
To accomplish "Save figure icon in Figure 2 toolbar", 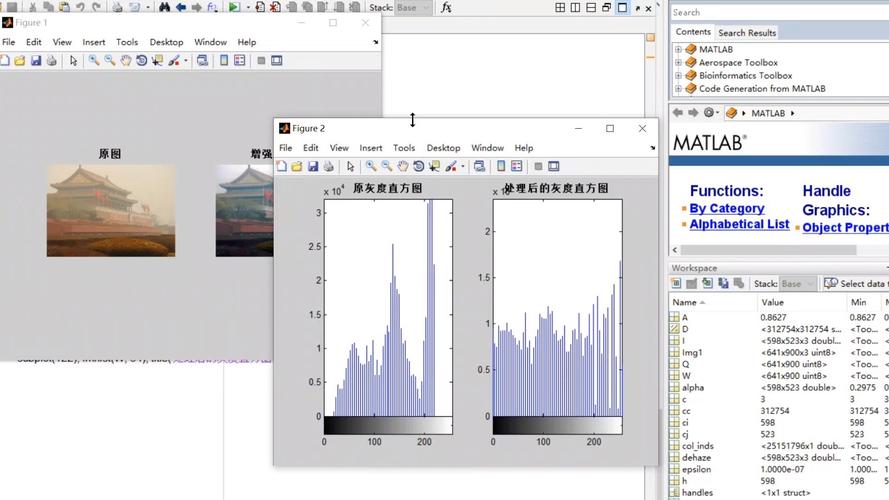I will point(312,166).
